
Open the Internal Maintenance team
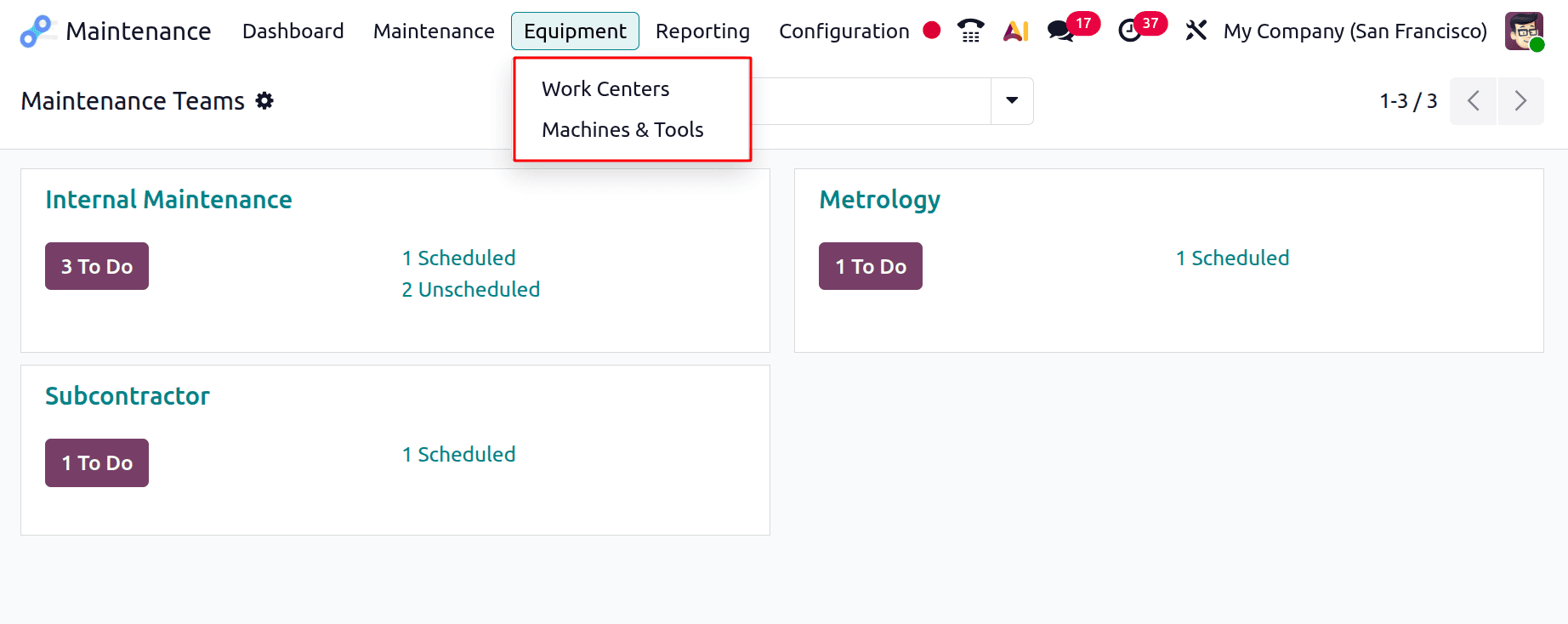coord(168,200)
